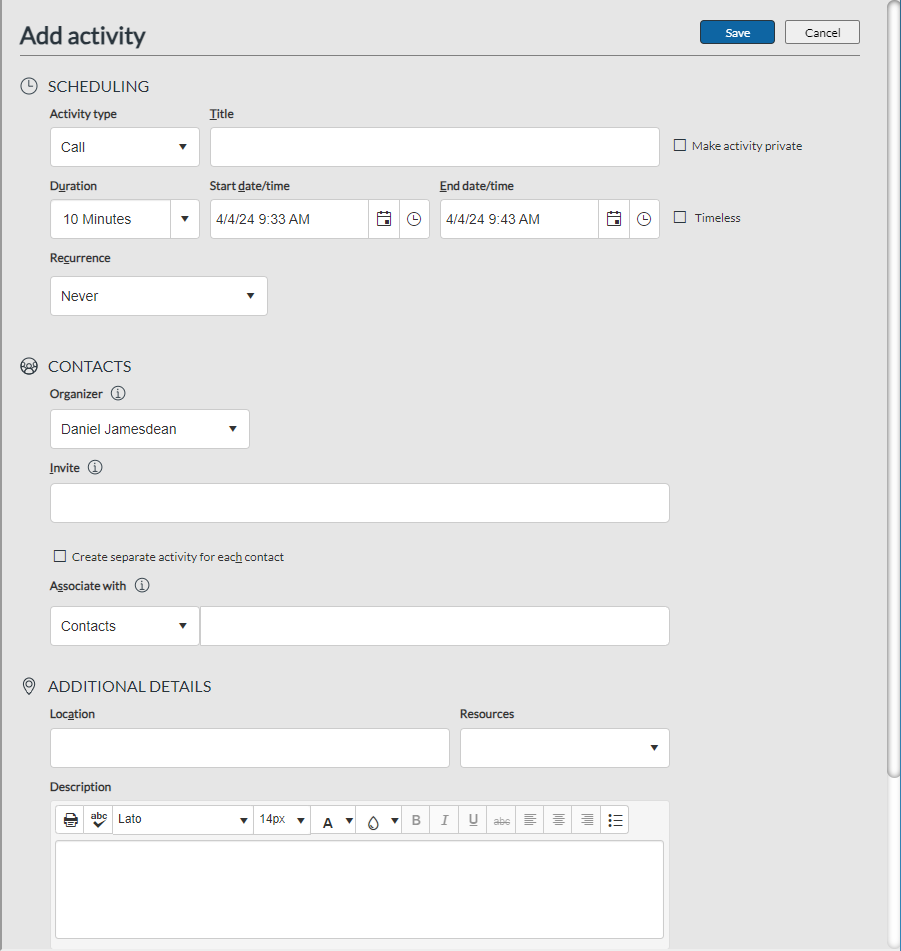Open the end time clock picker
901x951 pixels.
click(644, 219)
